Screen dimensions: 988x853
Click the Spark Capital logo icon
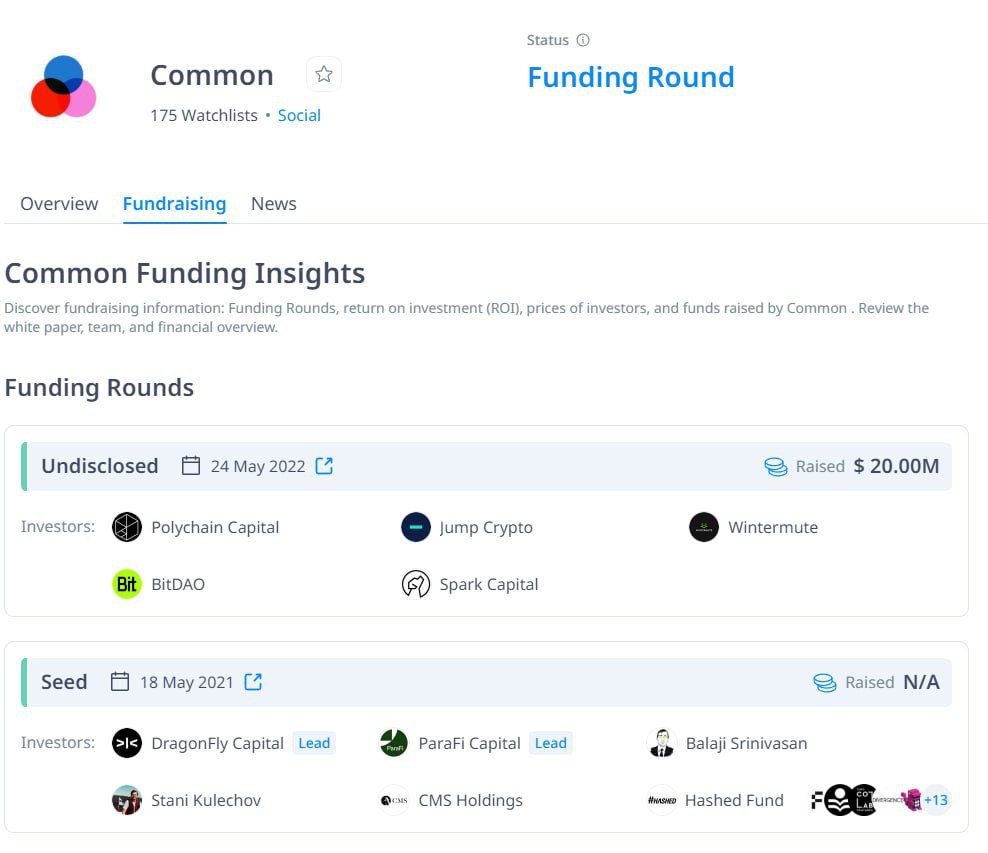(416, 584)
